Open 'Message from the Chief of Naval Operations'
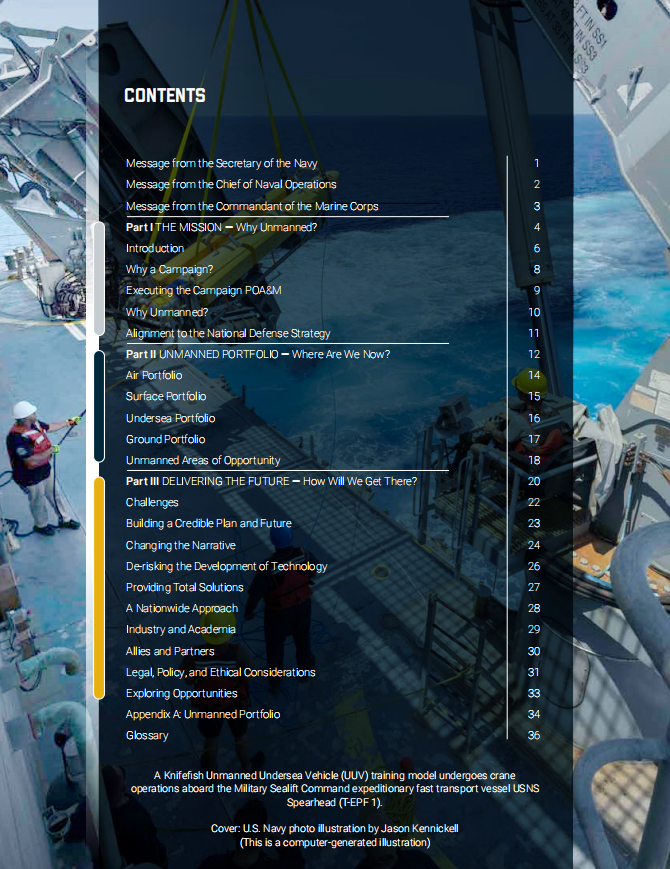Viewport: 670px width, 869px height. [231, 185]
